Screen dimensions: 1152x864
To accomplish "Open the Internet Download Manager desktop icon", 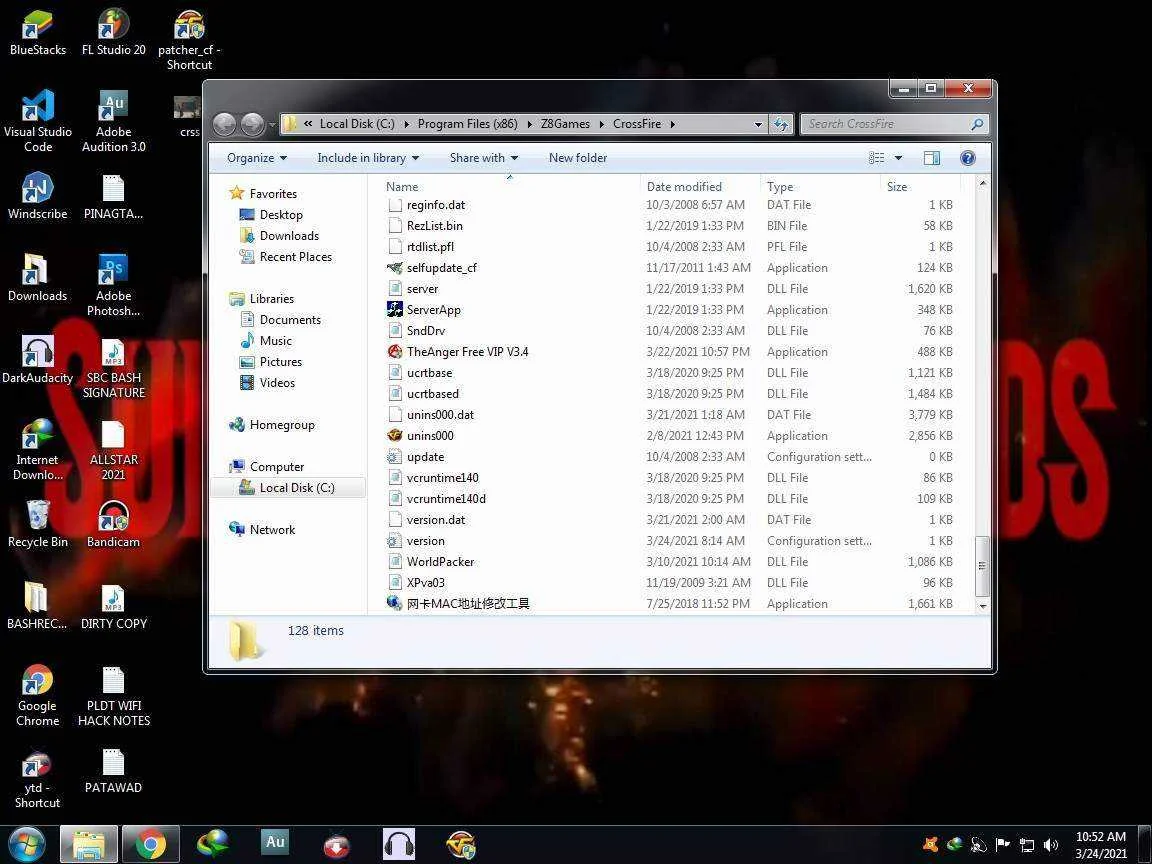I will point(37,449).
